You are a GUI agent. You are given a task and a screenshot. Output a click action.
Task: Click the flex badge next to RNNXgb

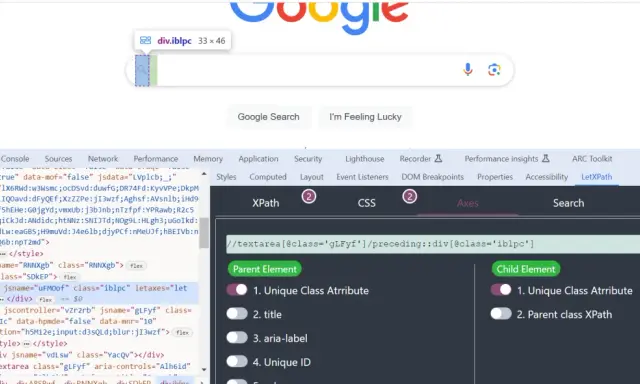(x=136, y=266)
